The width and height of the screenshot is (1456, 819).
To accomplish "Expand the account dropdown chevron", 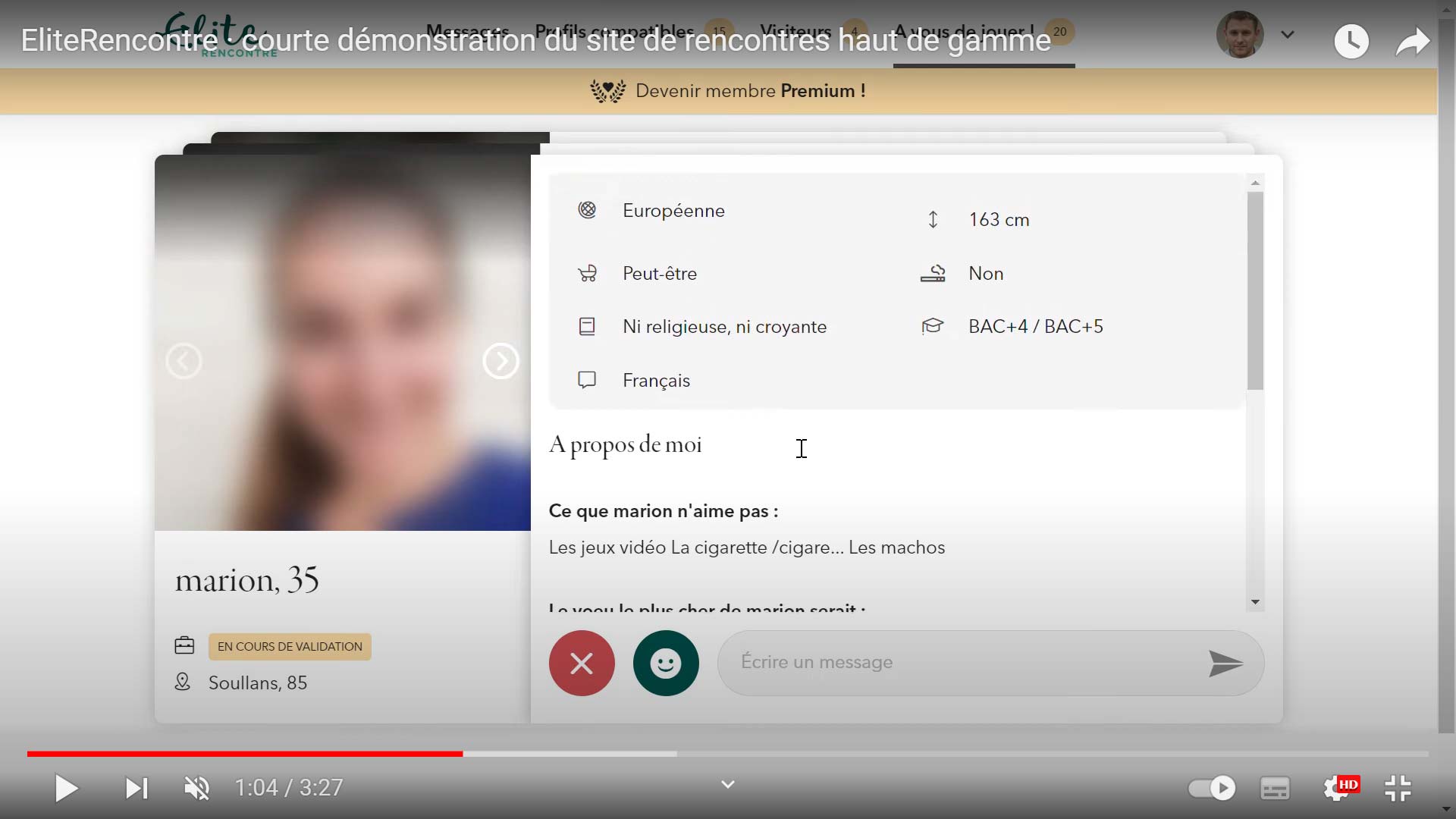I will [x=1288, y=34].
